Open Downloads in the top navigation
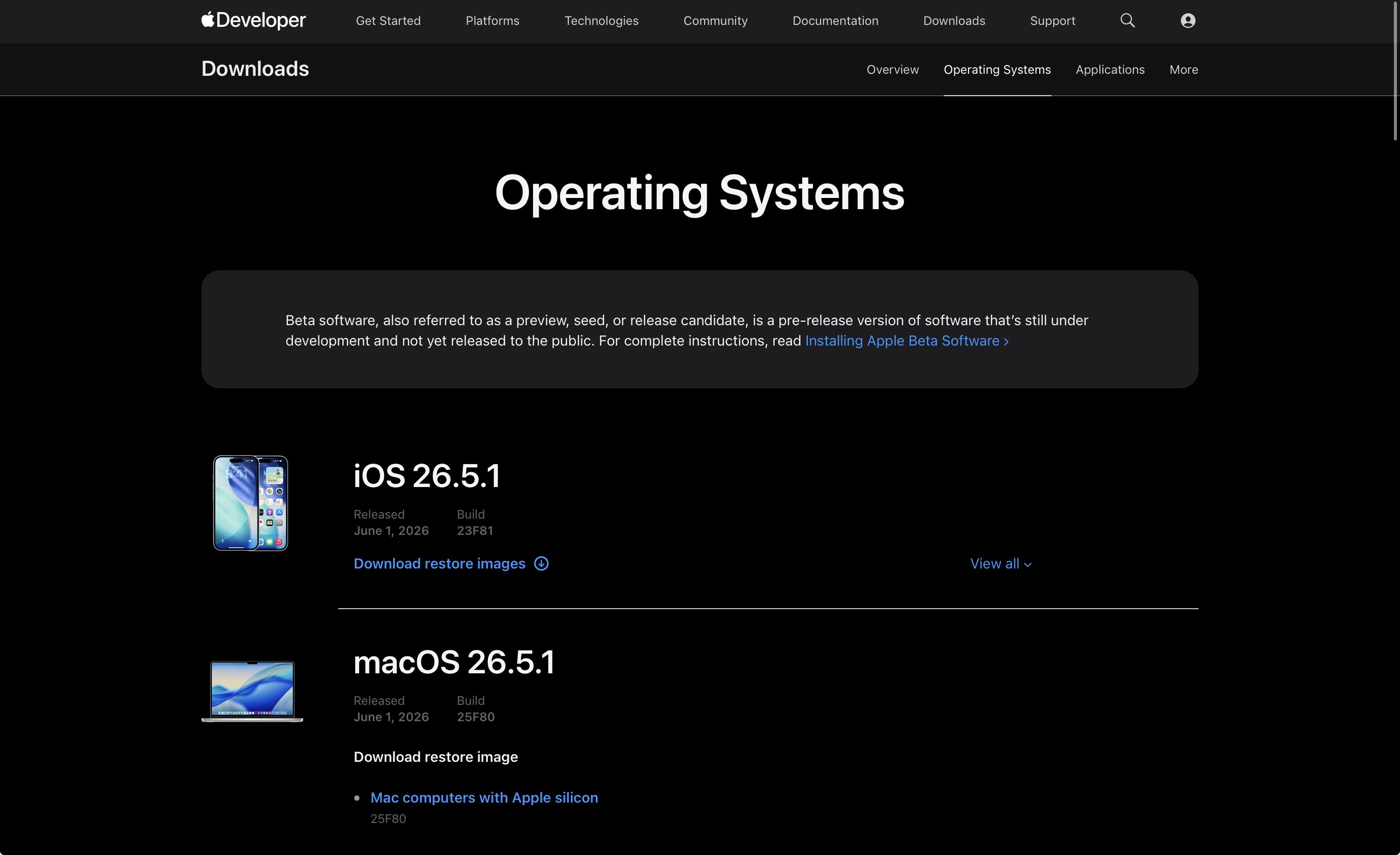This screenshot has height=855, width=1400. (954, 20)
